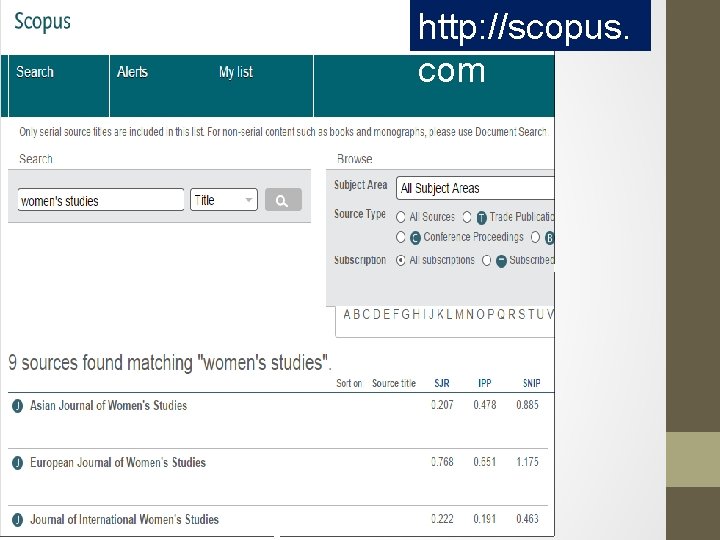Select the All Sources radio button
The image size is (720, 540).
[x=400, y=217]
